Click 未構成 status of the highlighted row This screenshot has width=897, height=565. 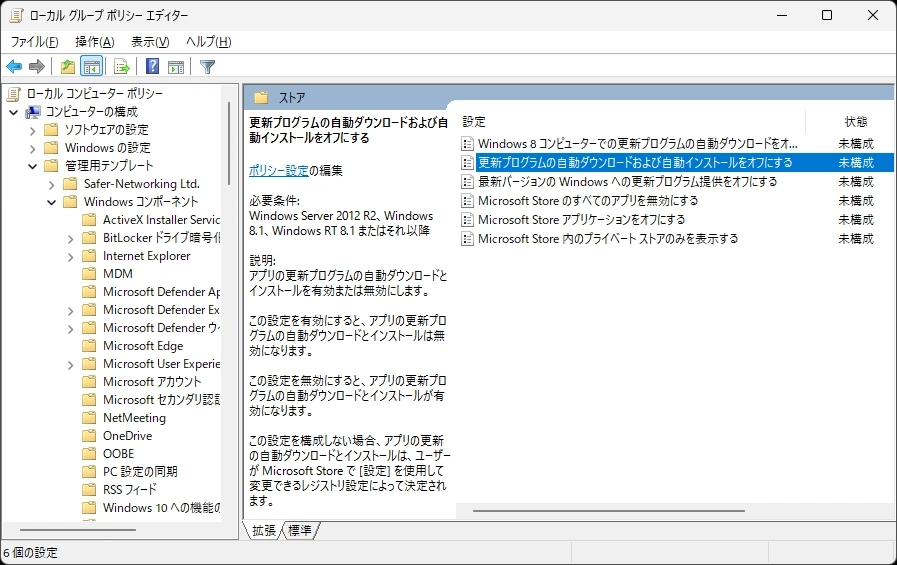pos(856,162)
